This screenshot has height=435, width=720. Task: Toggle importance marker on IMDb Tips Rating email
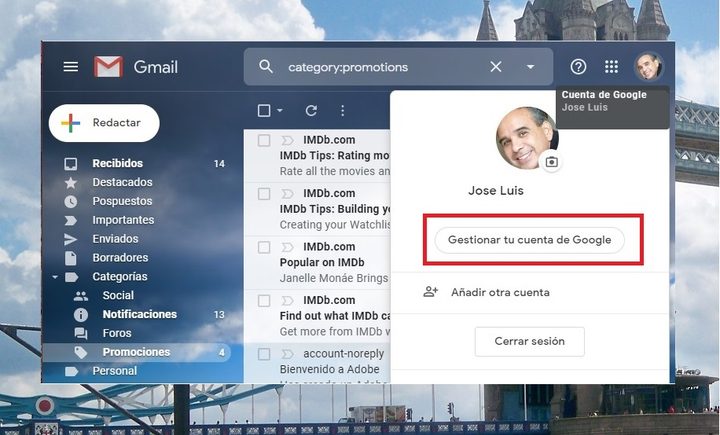[287, 140]
